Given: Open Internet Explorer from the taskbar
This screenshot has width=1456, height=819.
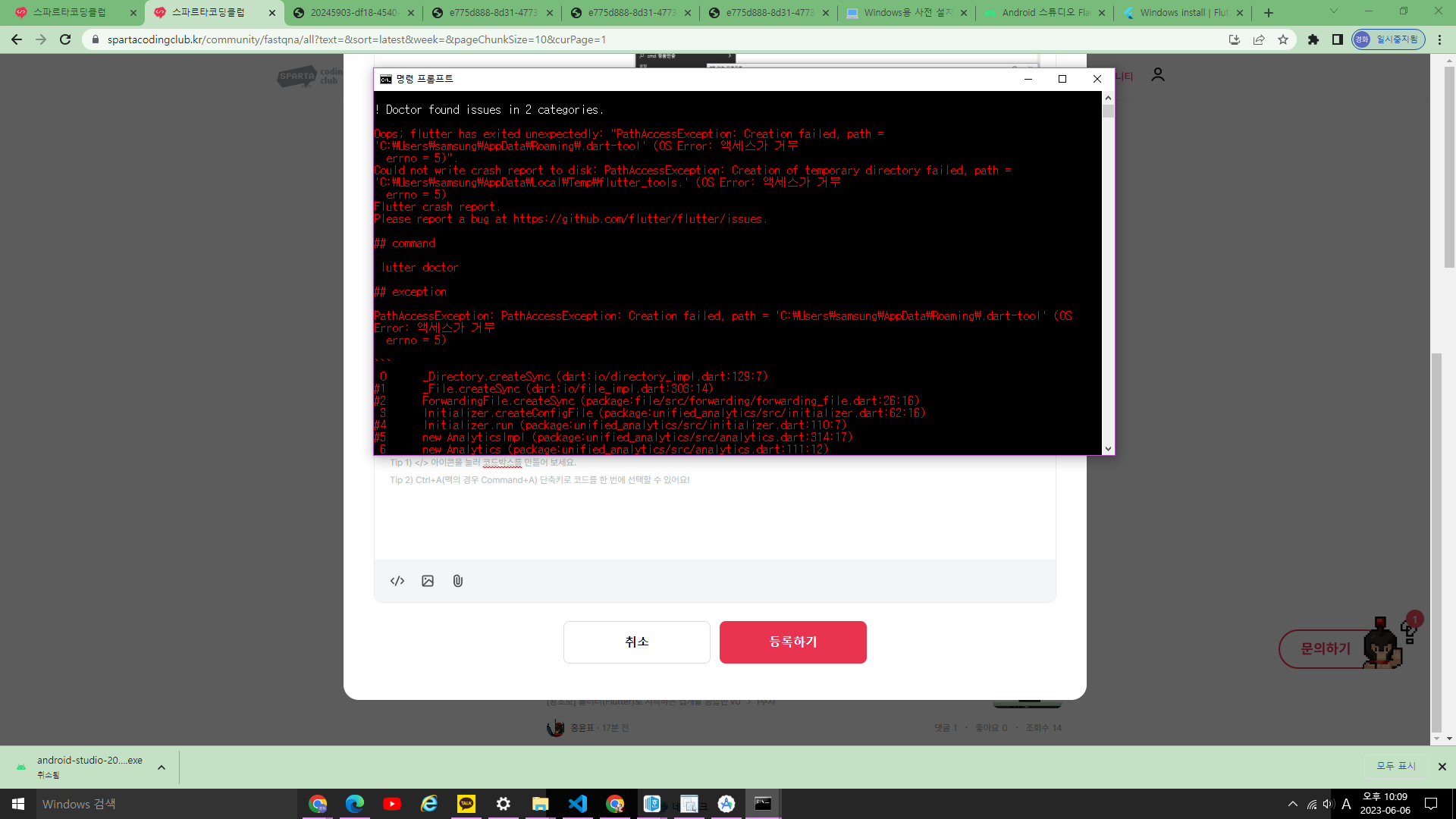Looking at the screenshot, I should [x=429, y=804].
